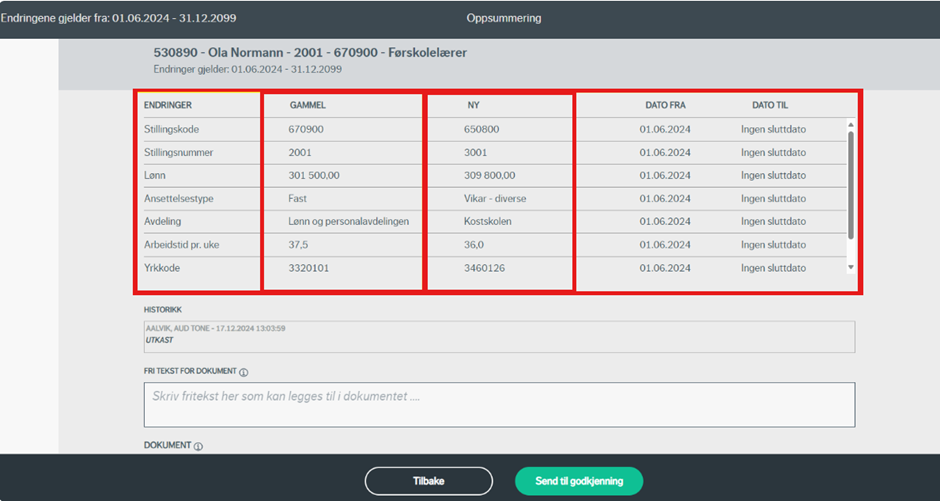Viewport: 940px width, 501px height.
Task: Select the Oppsummering title in the top bar
Action: click(503, 18)
